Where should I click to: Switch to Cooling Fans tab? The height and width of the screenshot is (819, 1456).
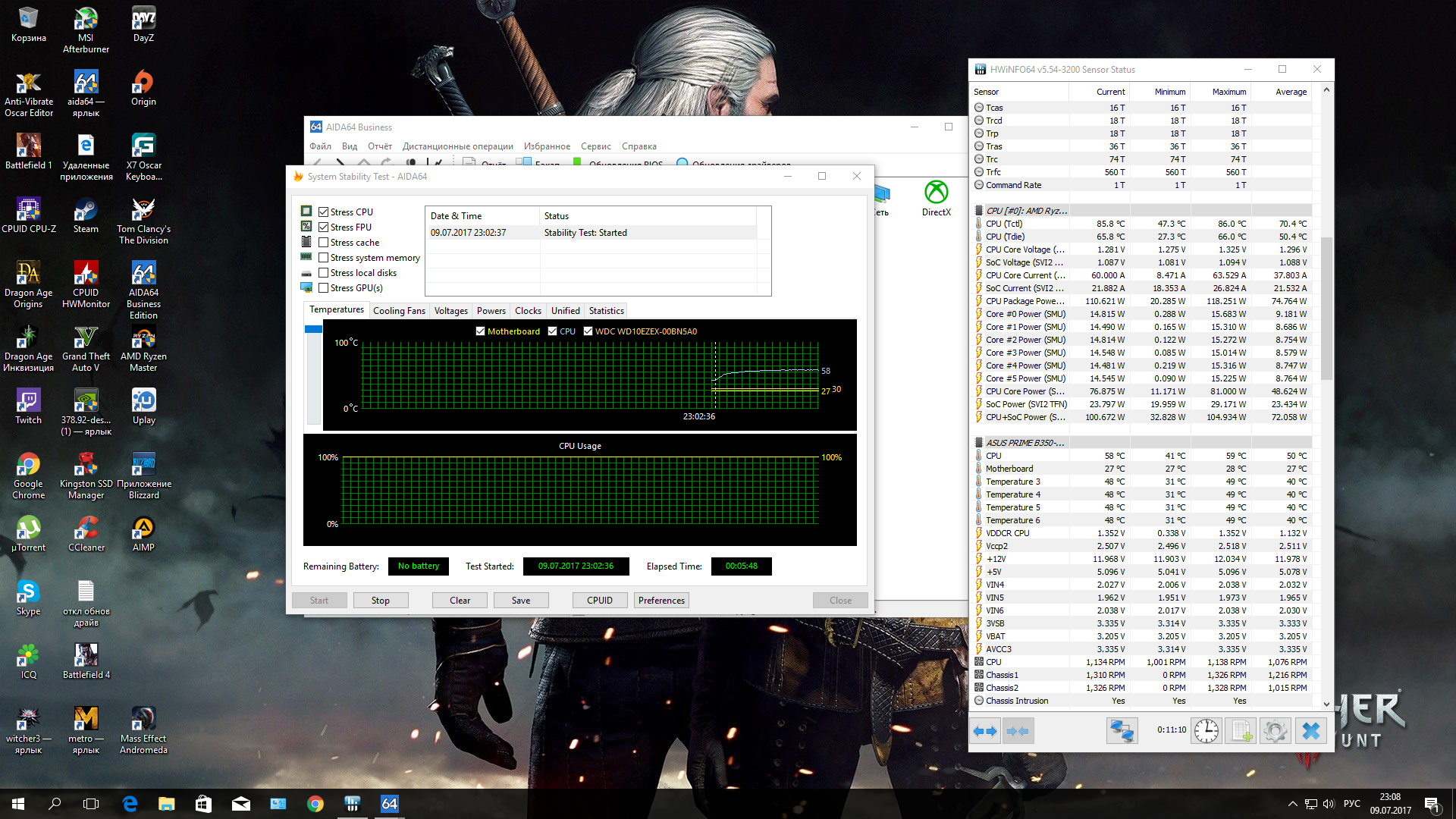[399, 311]
